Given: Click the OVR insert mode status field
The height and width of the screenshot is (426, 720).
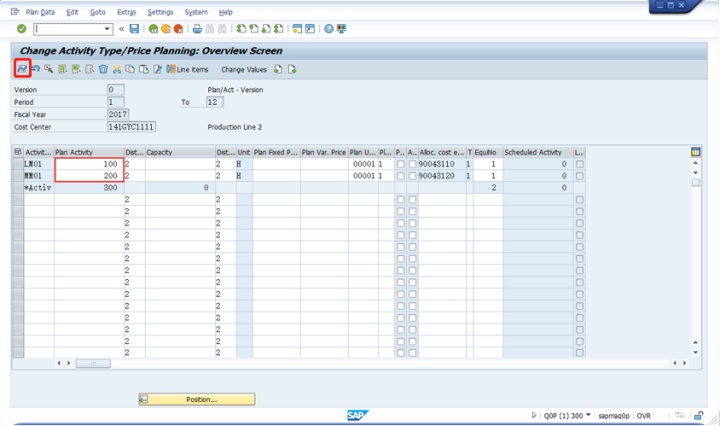Looking at the screenshot, I should 643,415.
